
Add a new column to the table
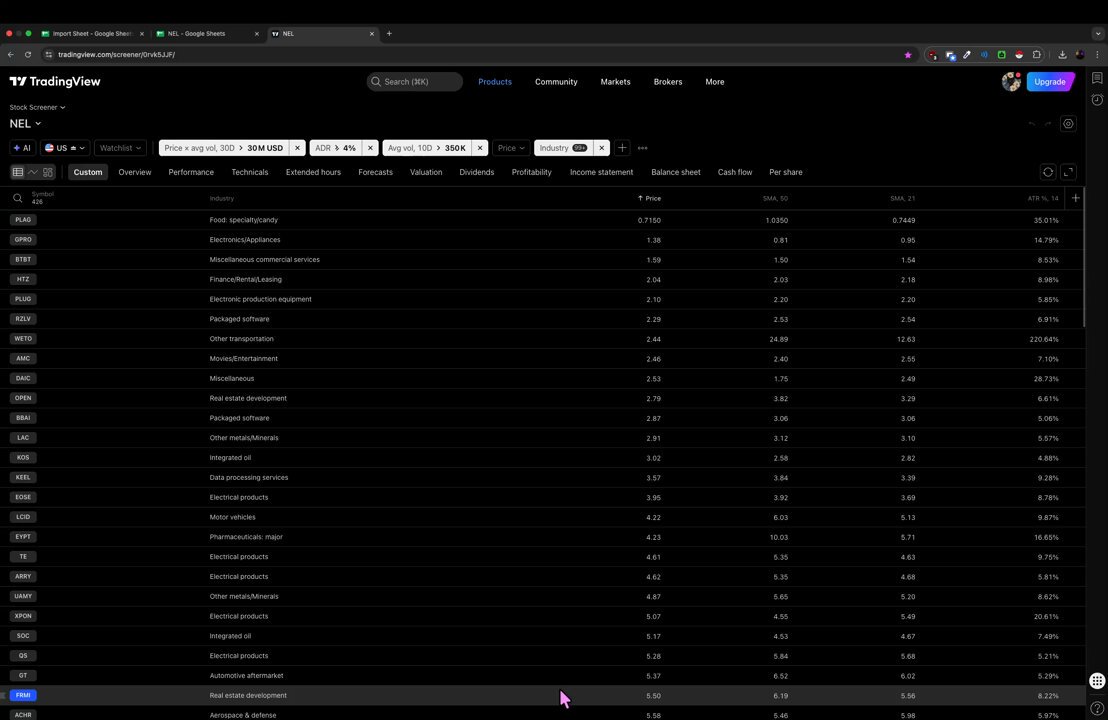pyautogui.click(x=1075, y=198)
